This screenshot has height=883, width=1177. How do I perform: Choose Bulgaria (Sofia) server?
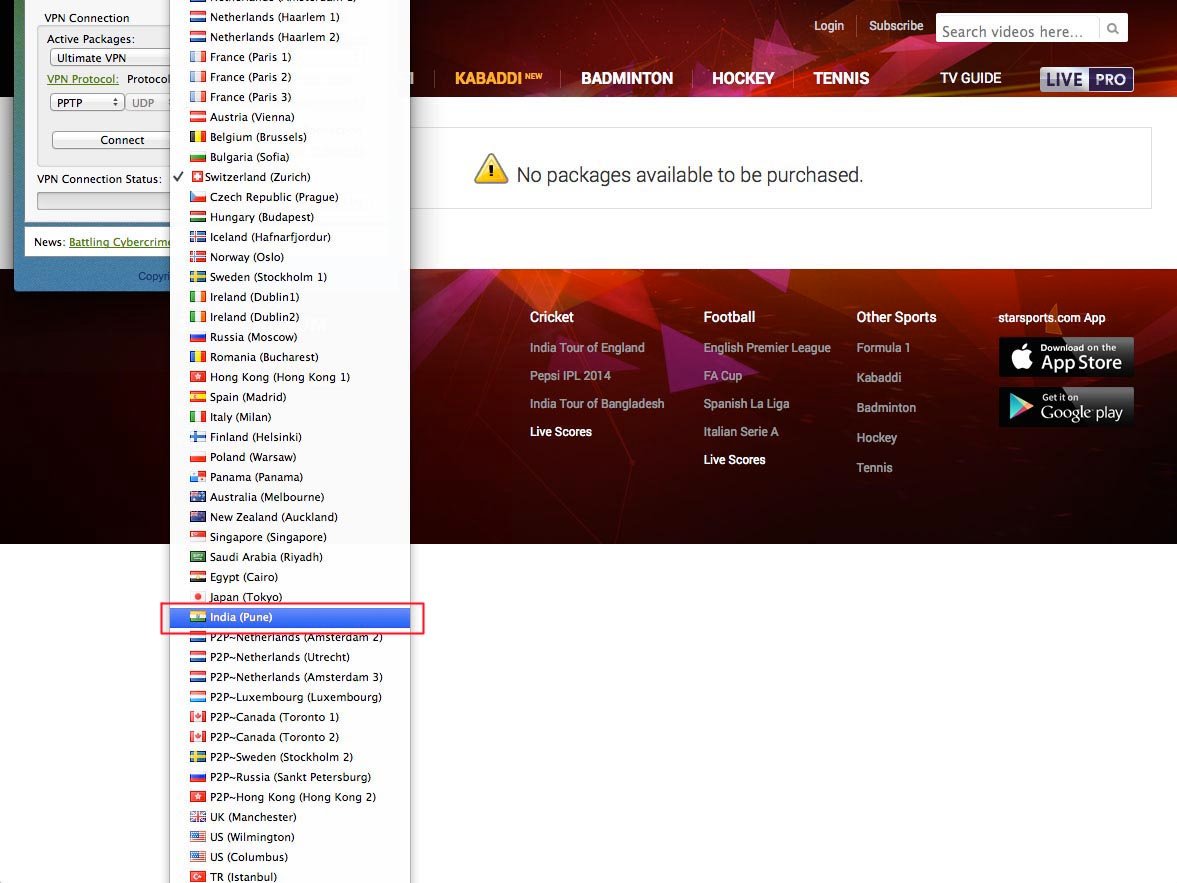(290, 157)
